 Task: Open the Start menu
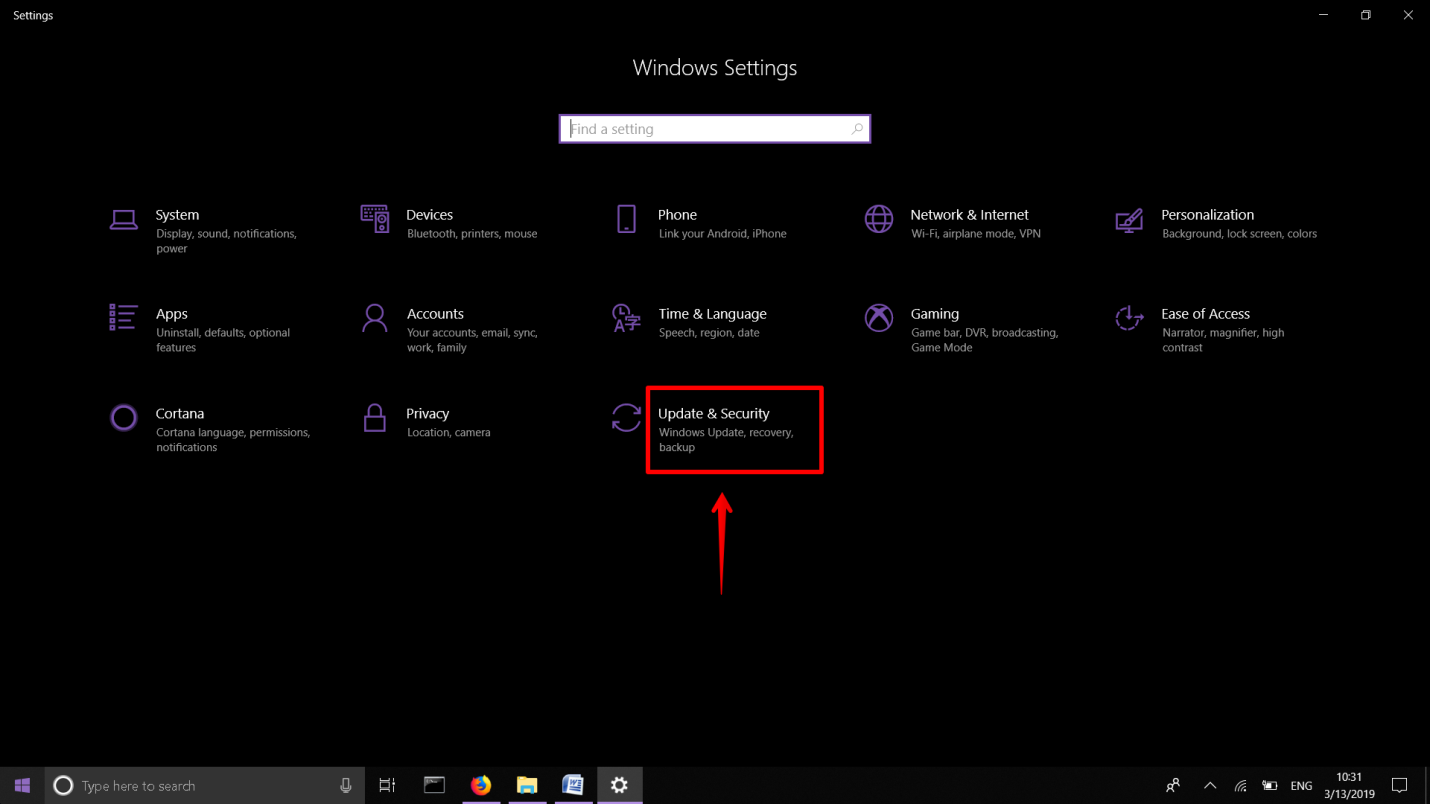pyautogui.click(x=21, y=786)
